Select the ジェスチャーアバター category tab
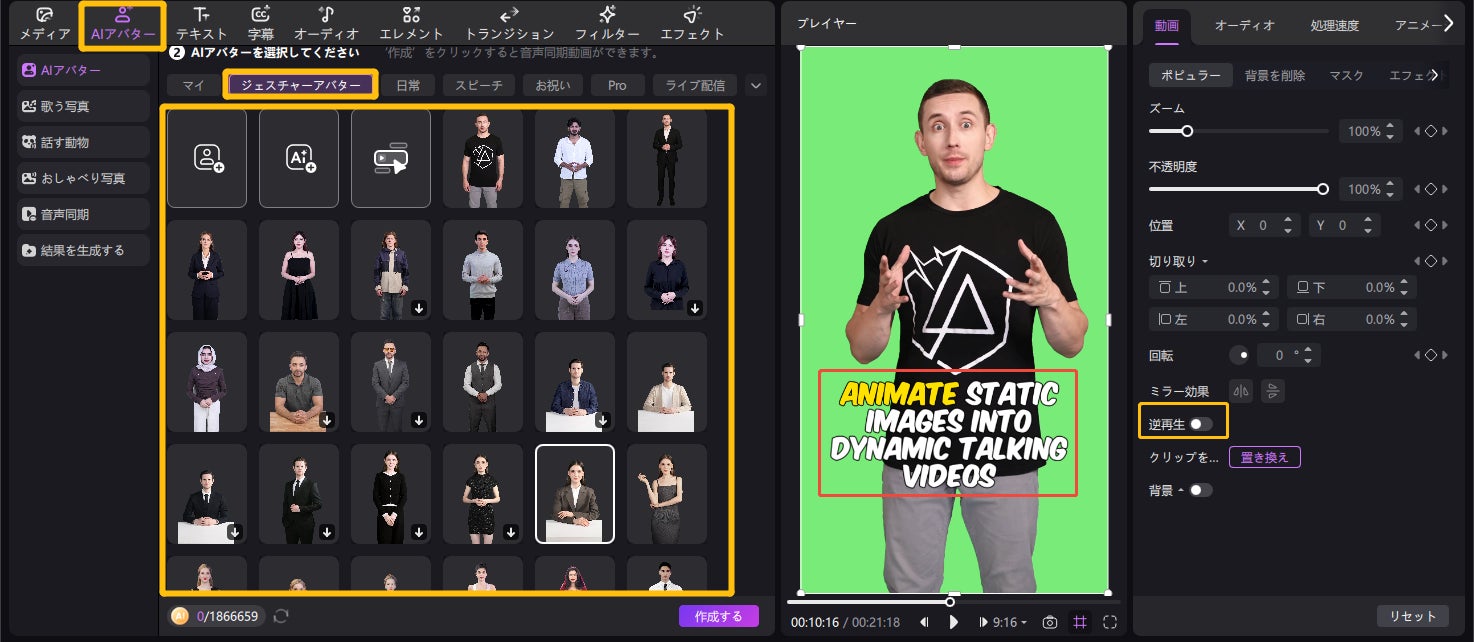 point(301,85)
